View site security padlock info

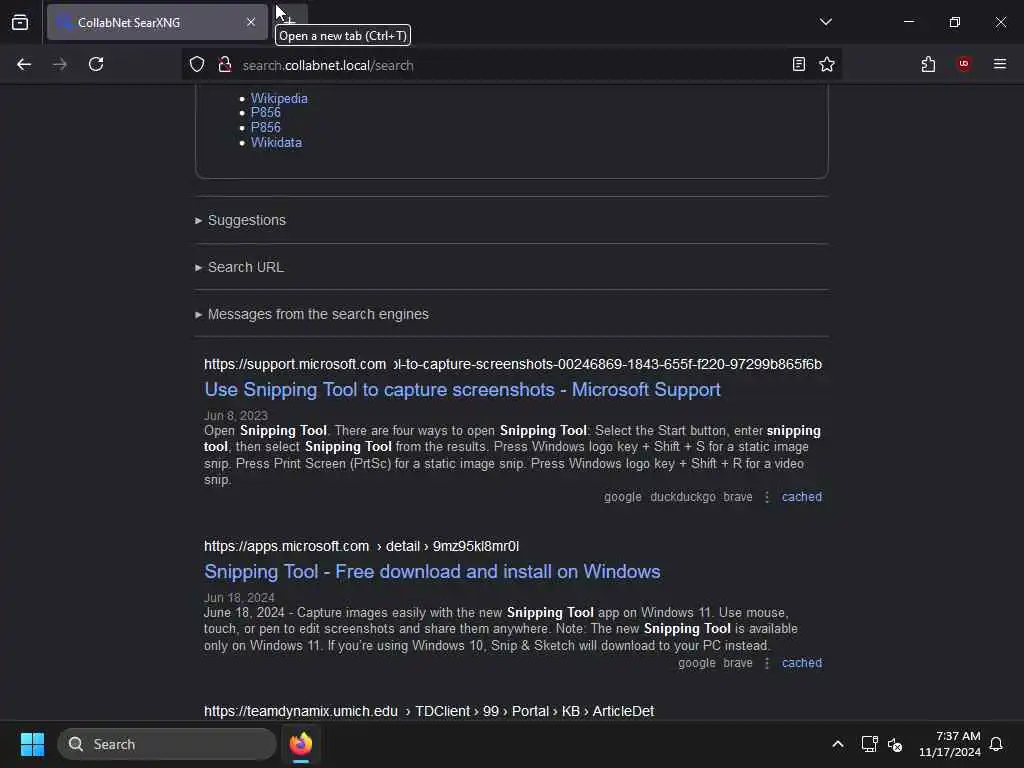(x=225, y=64)
